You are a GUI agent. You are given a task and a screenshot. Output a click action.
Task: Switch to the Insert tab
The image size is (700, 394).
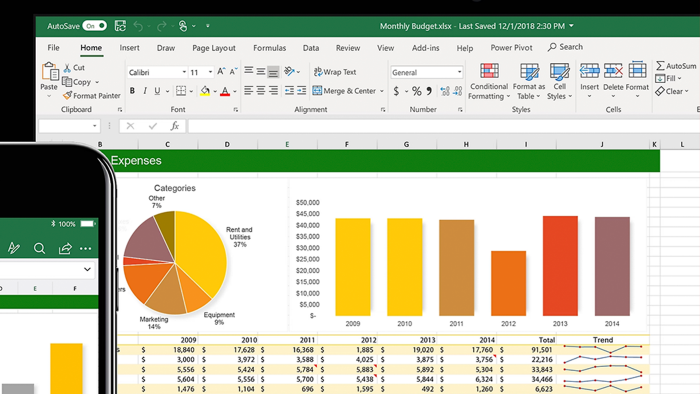coord(129,48)
